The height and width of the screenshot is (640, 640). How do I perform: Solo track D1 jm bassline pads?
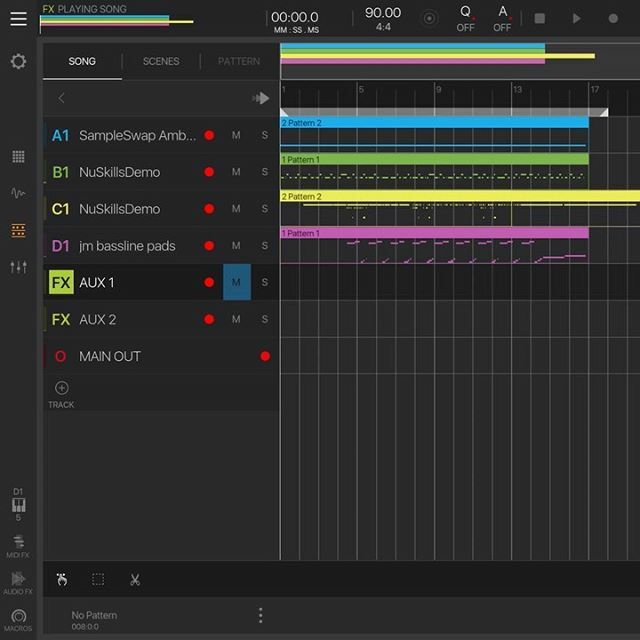265,245
